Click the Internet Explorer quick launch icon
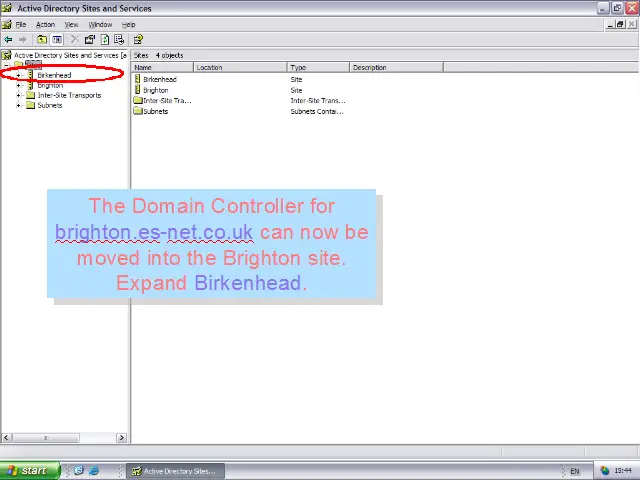Viewport: 640px width, 480px height. click(94, 471)
